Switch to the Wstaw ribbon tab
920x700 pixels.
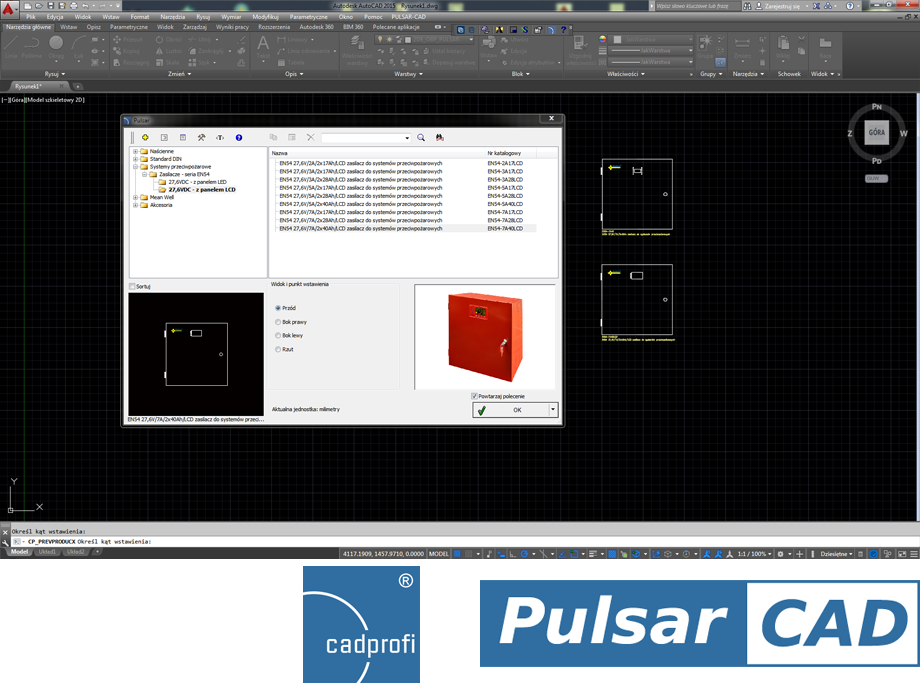pos(69,27)
